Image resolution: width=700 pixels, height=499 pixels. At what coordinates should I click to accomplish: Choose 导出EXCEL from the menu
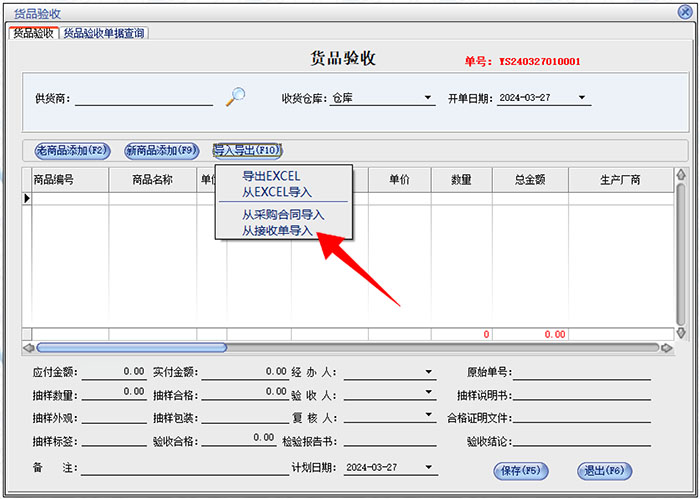[270, 177]
